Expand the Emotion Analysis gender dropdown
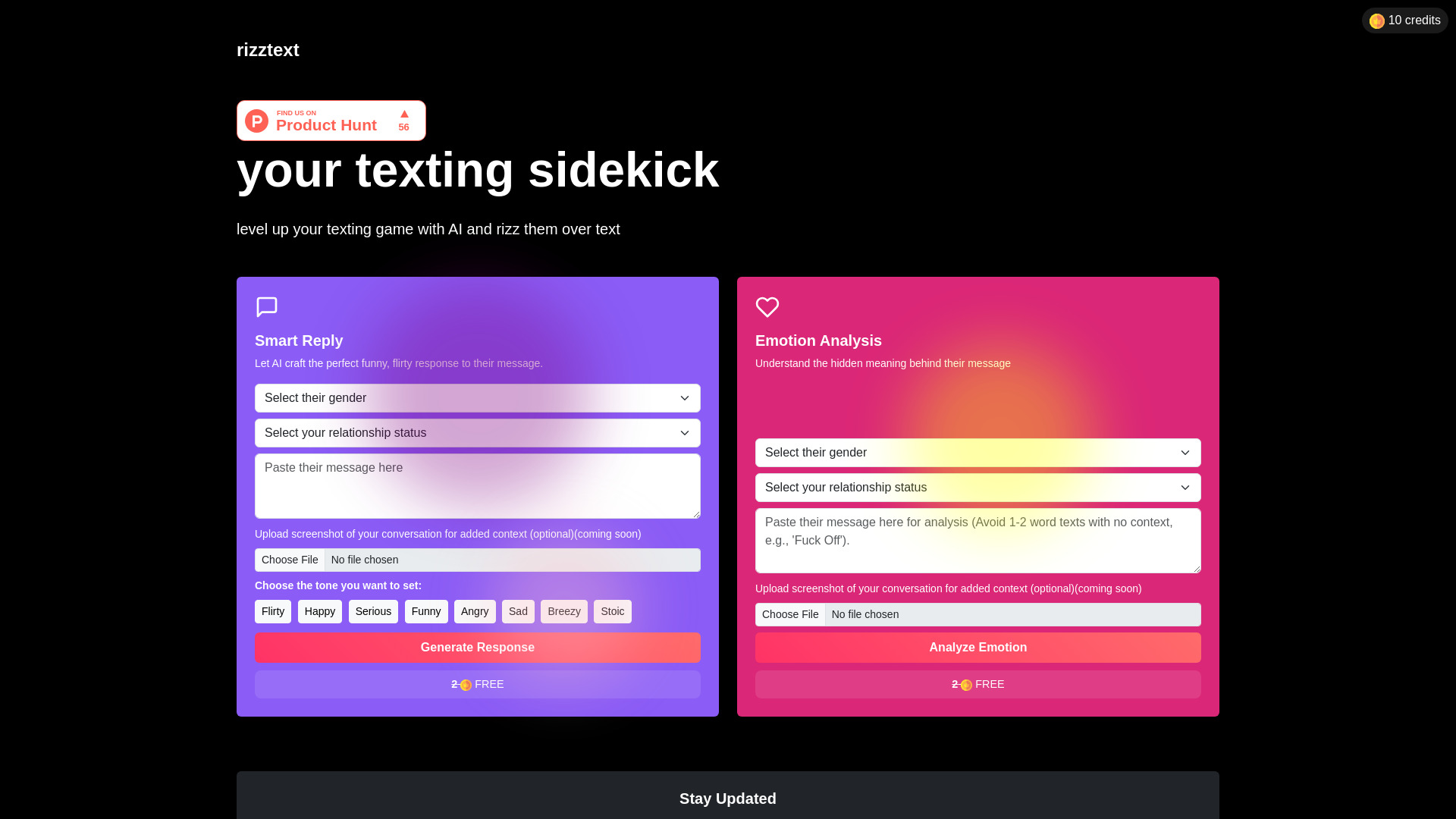The height and width of the screenshot is (819, 1456). coord(978,452)
